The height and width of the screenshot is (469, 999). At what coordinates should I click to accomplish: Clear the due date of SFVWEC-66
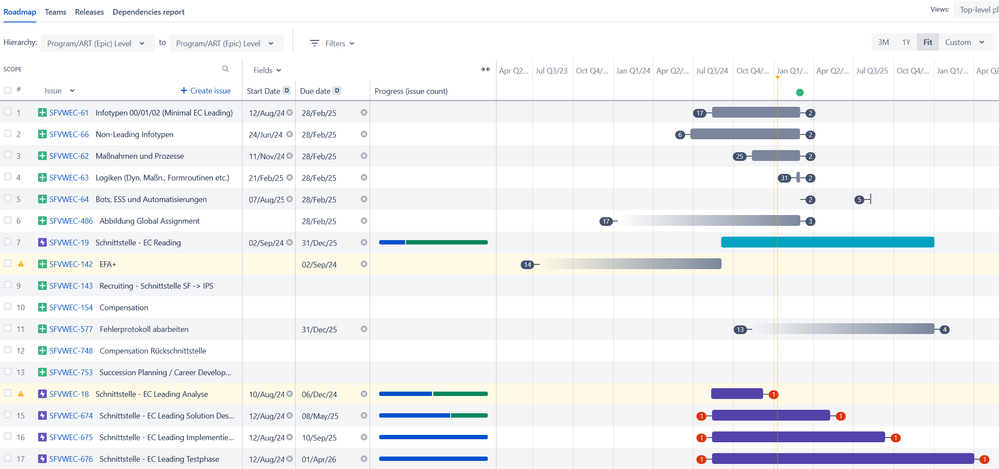point(364,134)
